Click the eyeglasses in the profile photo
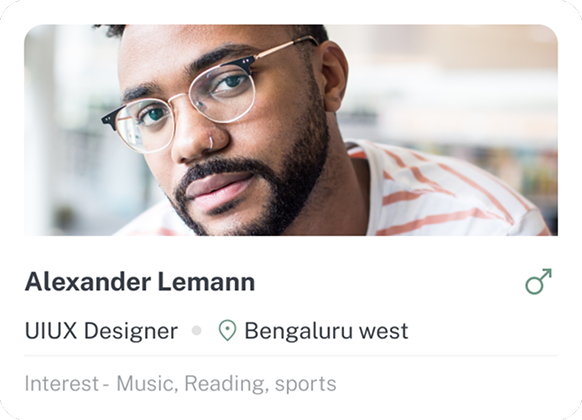Screen dimensions: 582x420 point(210,95)
